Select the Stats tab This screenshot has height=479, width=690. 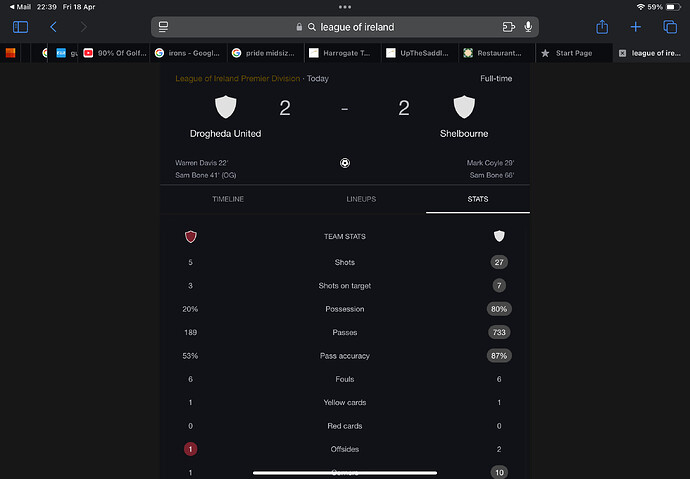click(478, 199)
